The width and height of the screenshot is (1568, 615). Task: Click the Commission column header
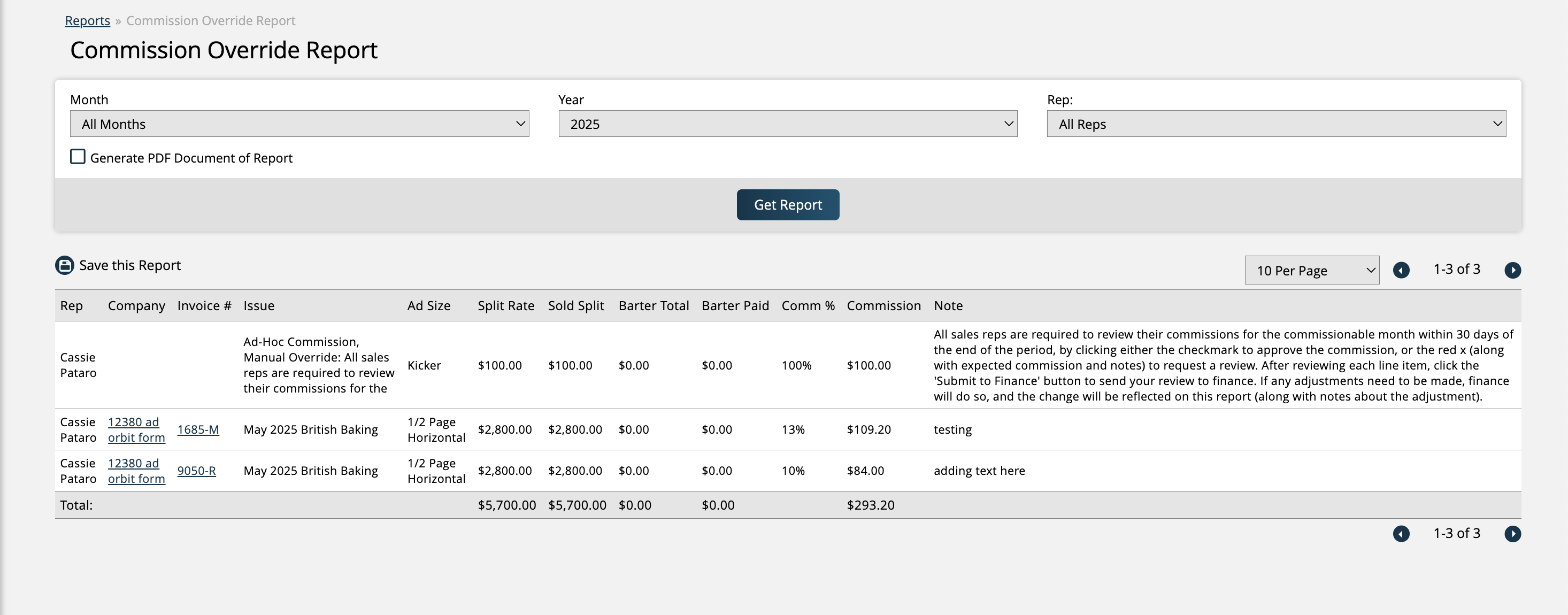(x=883, y=306)
